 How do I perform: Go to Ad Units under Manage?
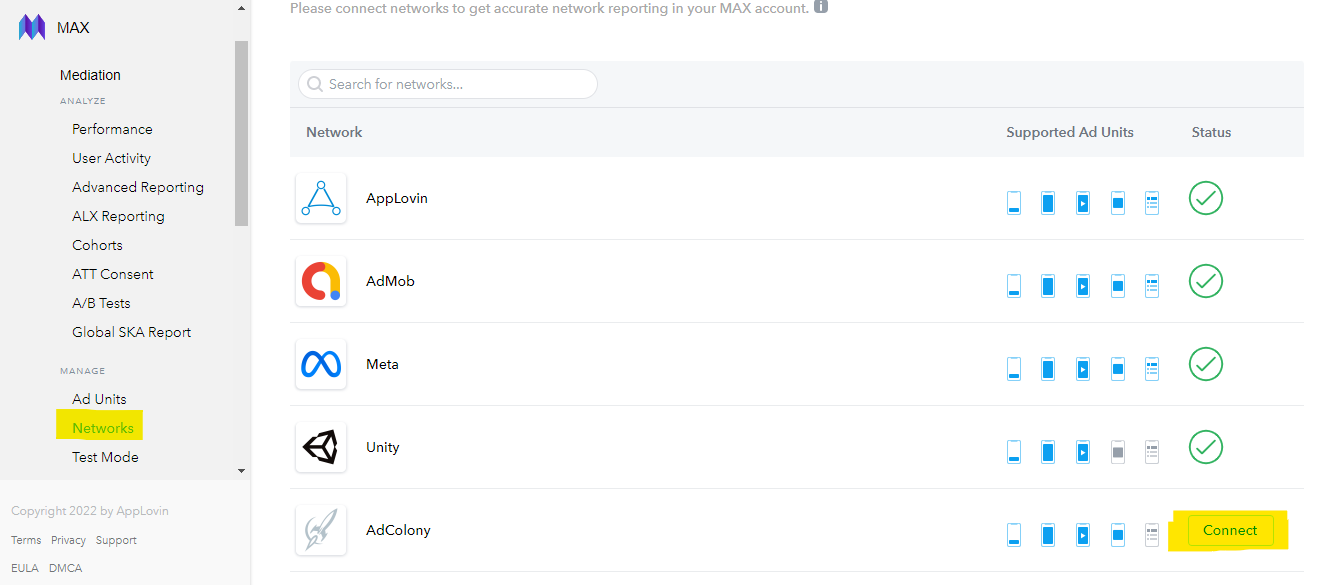click(99, 399)
